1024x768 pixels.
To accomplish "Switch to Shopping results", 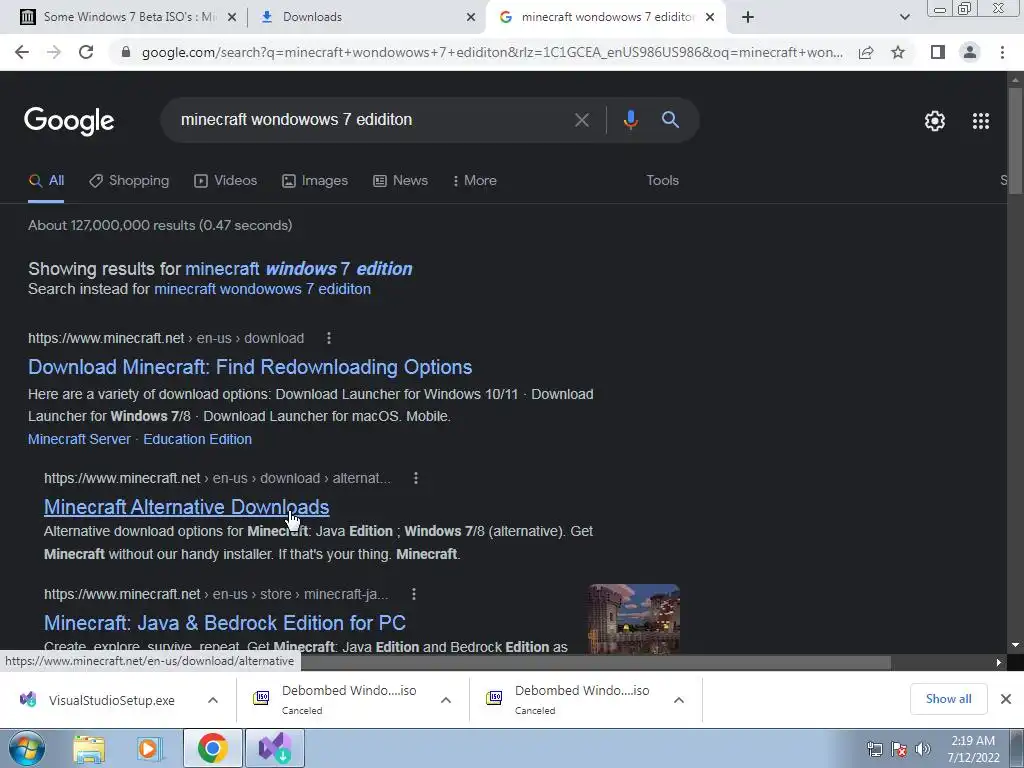I will (x=129, y=181).
